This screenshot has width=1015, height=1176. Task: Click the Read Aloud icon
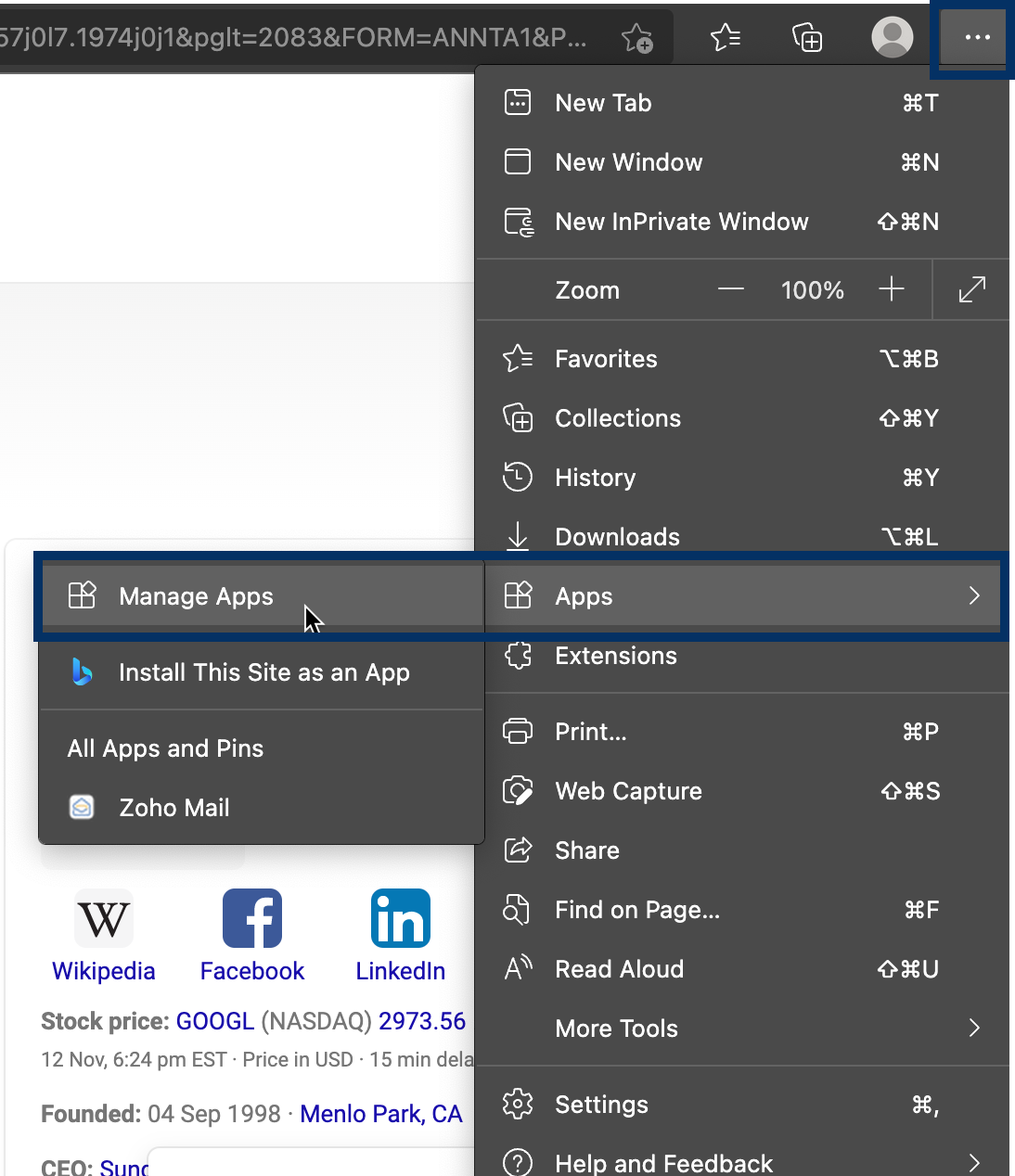(518, 967)
